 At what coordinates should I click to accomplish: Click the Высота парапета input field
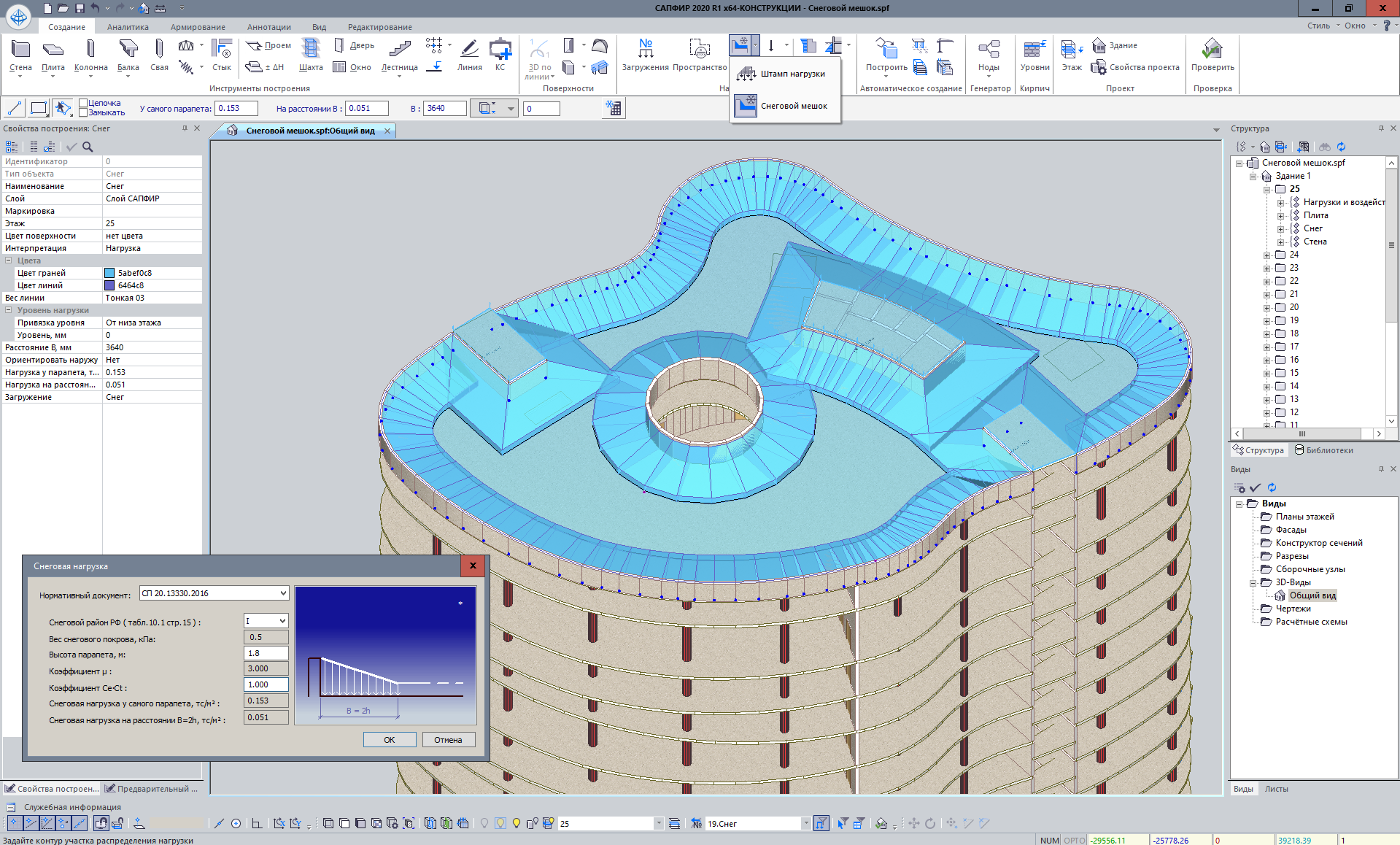266,653
